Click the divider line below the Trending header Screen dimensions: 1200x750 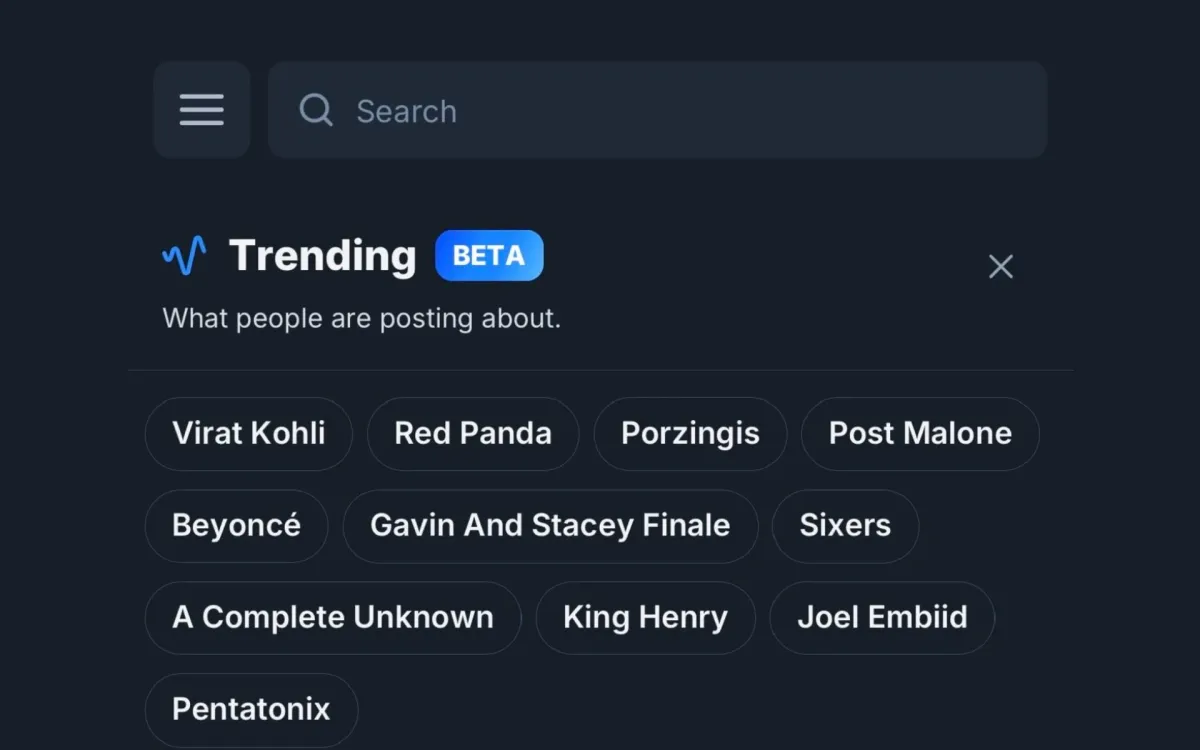coord(600,369)
